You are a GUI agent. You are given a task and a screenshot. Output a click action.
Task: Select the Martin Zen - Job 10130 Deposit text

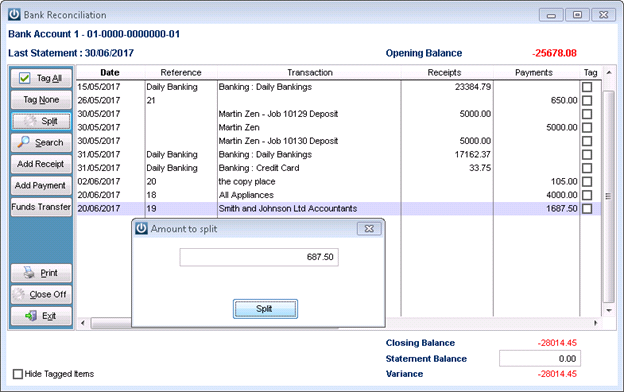point(278,141)
